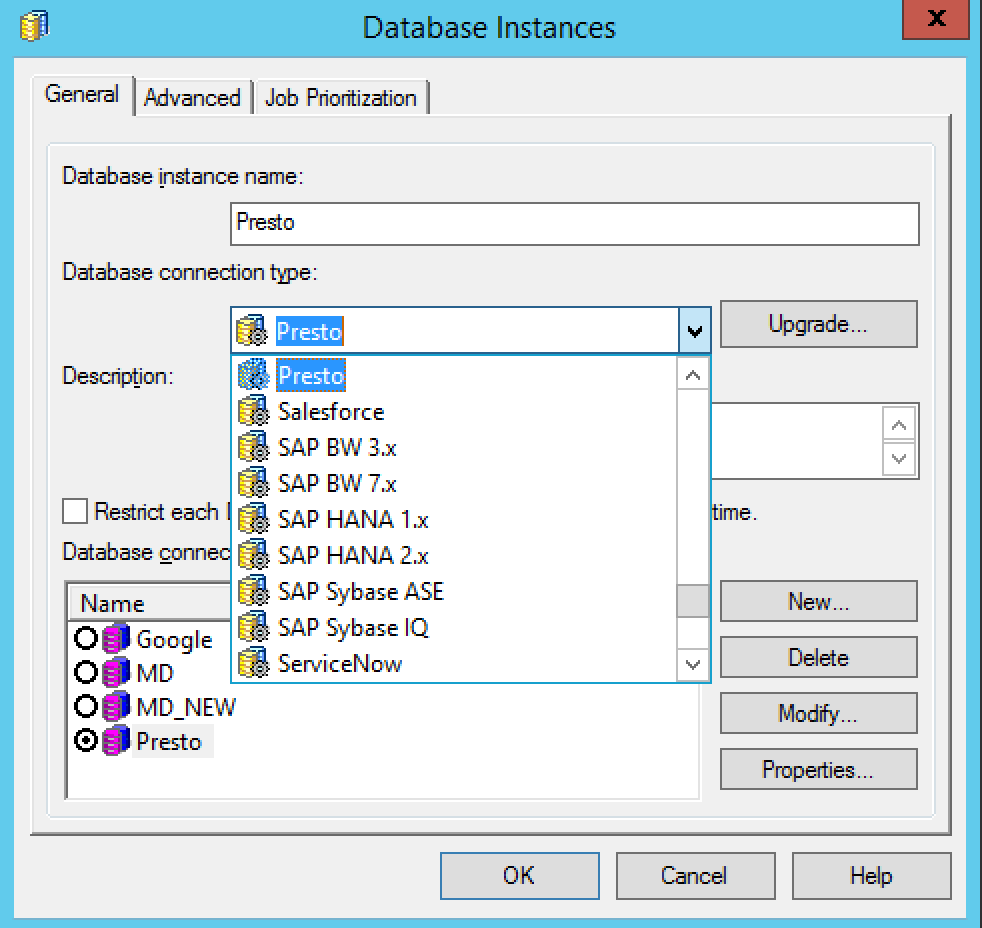Click the Google connection icon
The image size is (982, 928).
point(117,640)
